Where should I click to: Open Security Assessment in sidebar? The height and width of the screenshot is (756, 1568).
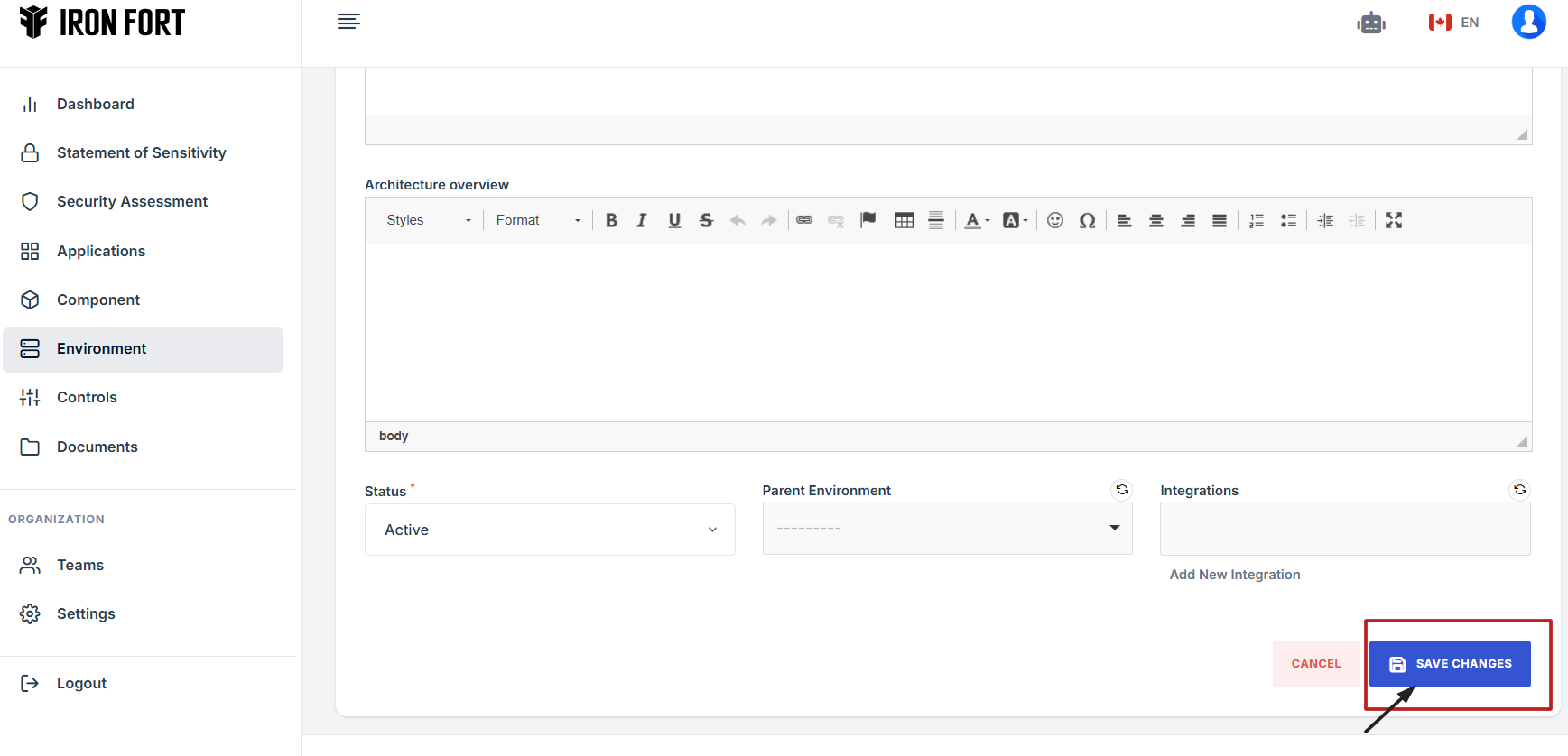click(x=132, y=201)
